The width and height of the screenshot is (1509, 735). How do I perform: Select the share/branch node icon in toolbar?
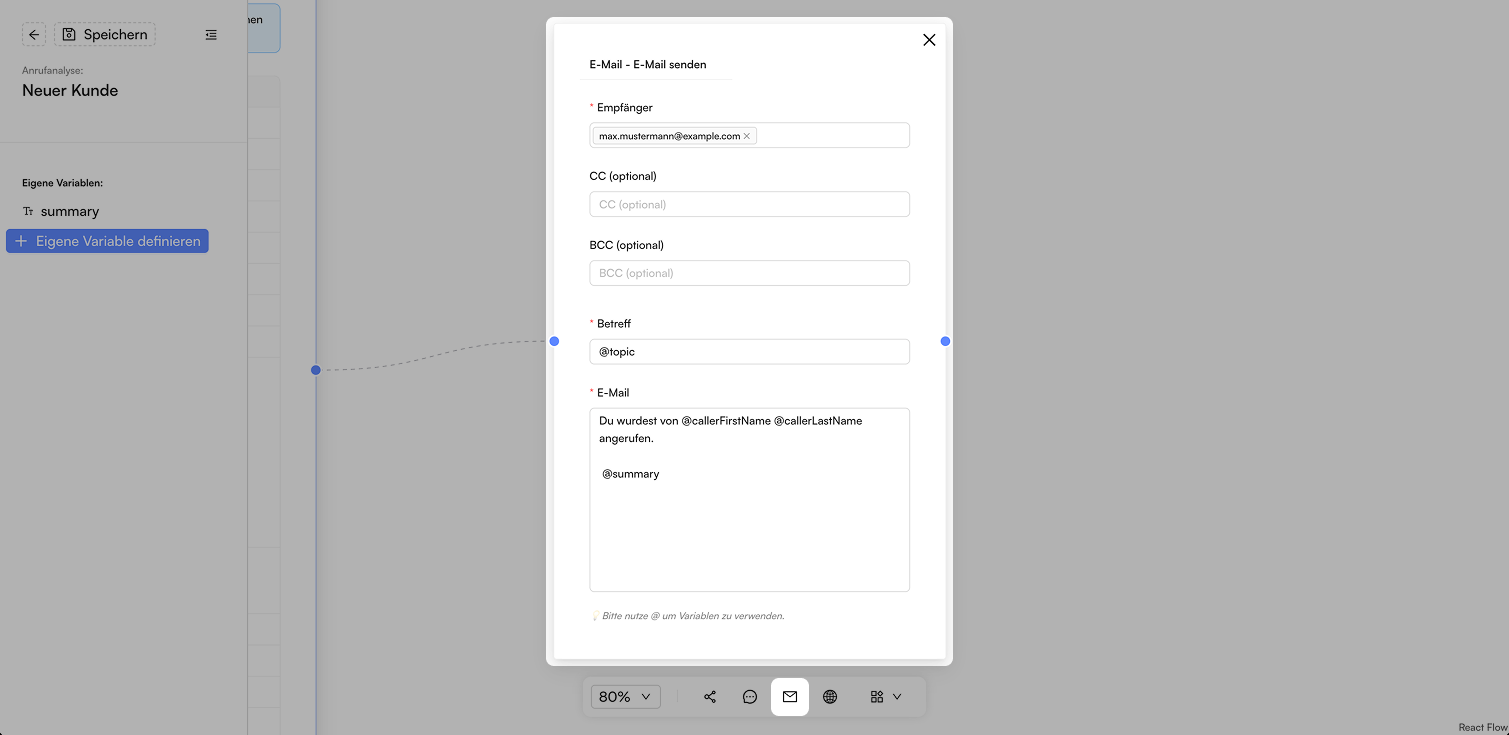tap(710, 697)
